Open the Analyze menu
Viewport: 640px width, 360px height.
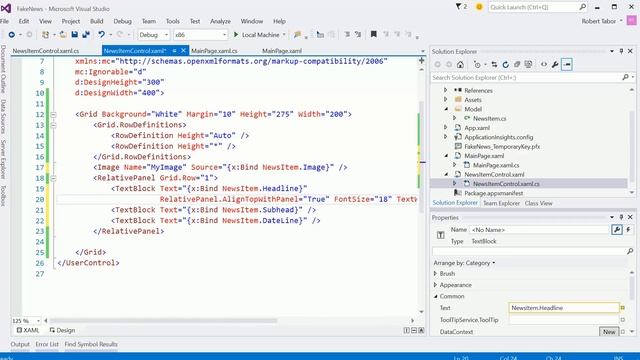coord(220,21)
